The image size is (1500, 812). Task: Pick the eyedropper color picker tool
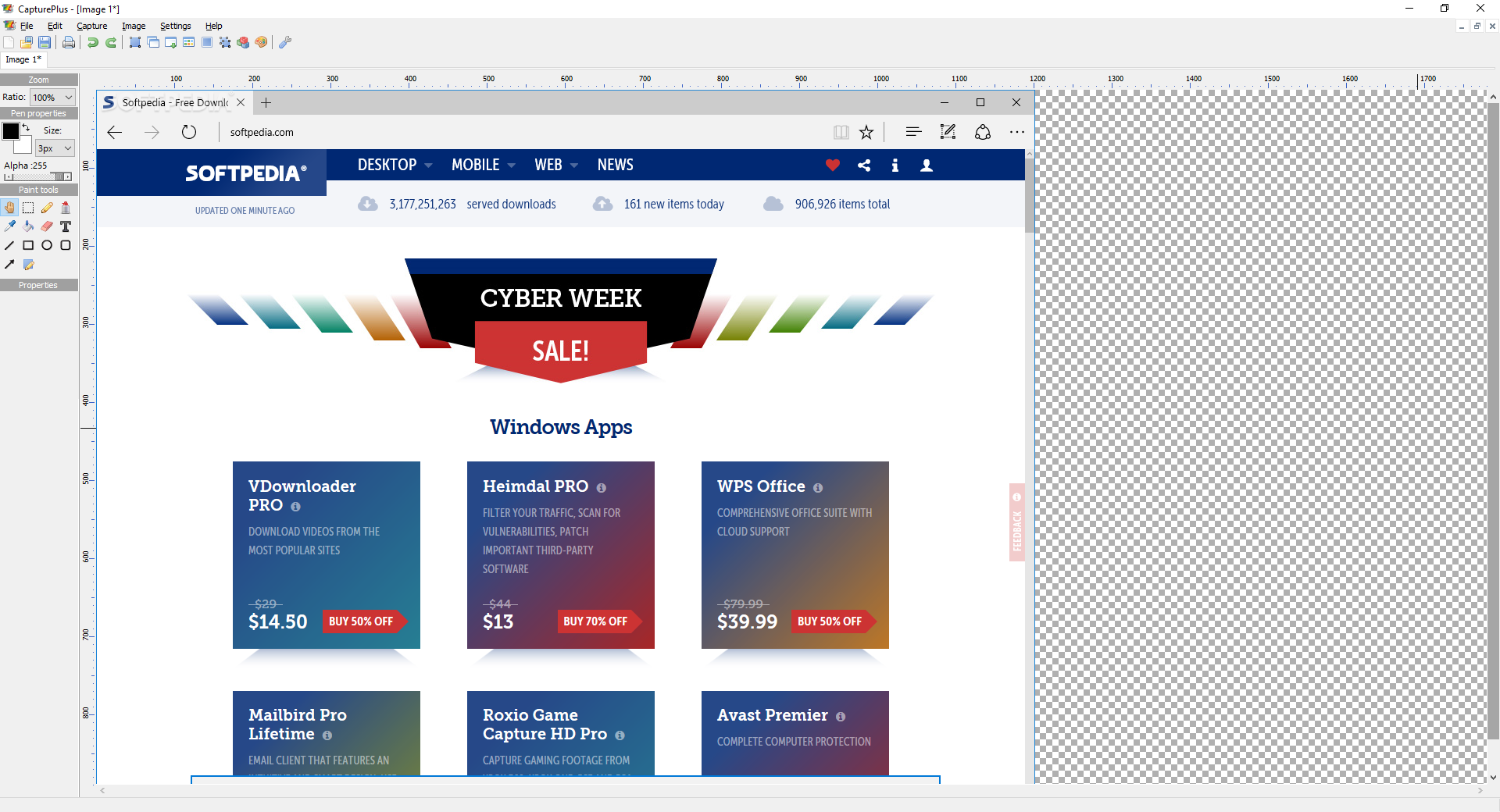(9, 226)
